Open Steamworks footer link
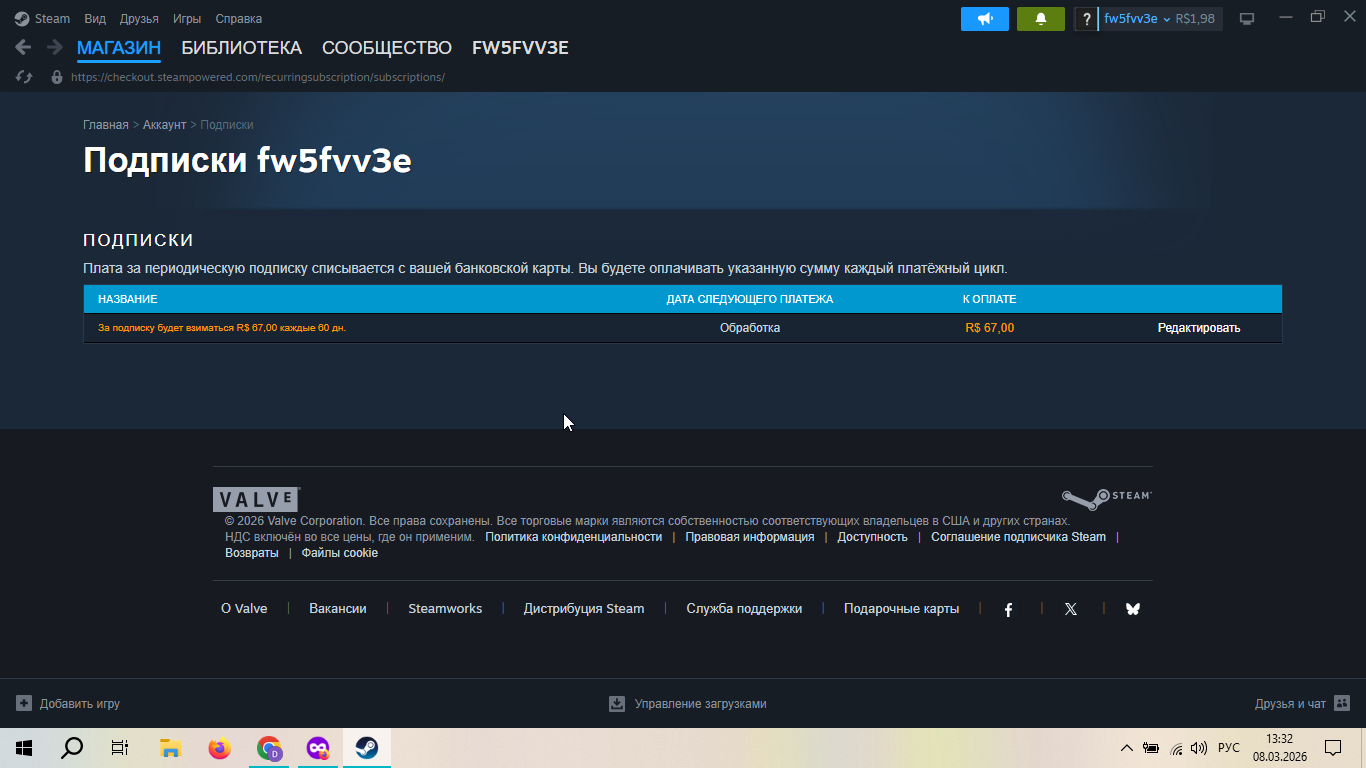 pyautogui.click(x=445, y=609)
